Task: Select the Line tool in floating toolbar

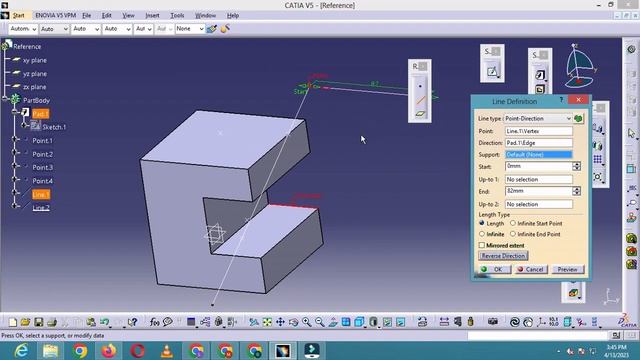Action: coord(420,100)
